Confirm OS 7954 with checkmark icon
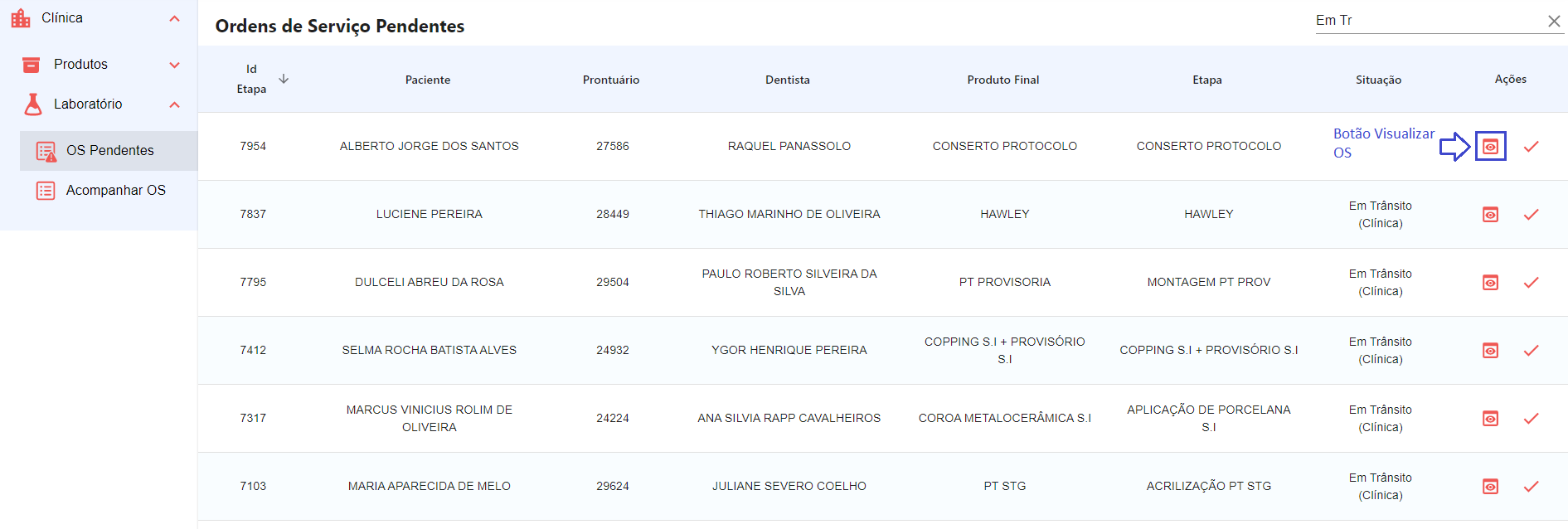This screenshot has height=529, width=1568. [x=1531, y=147]
